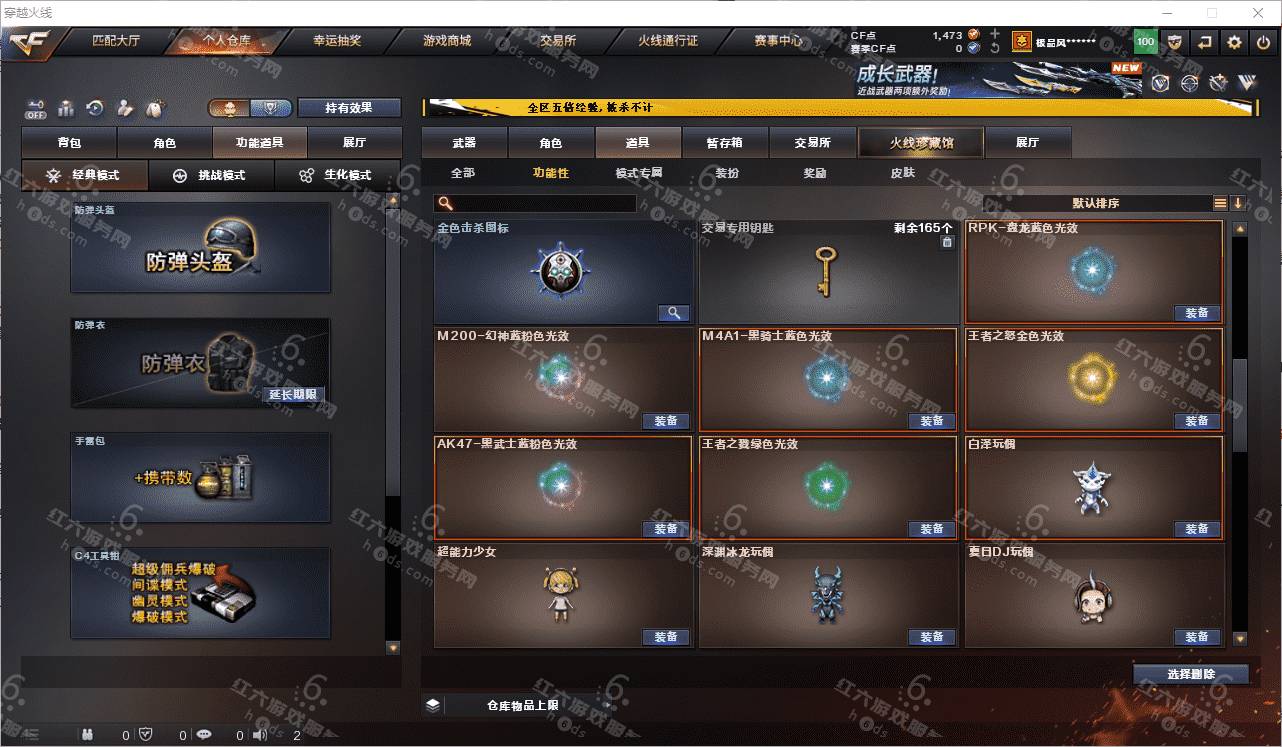Click the return arrow icon in top bar
This screenshot has width=1282, height=747.
tap(1205, 42)
